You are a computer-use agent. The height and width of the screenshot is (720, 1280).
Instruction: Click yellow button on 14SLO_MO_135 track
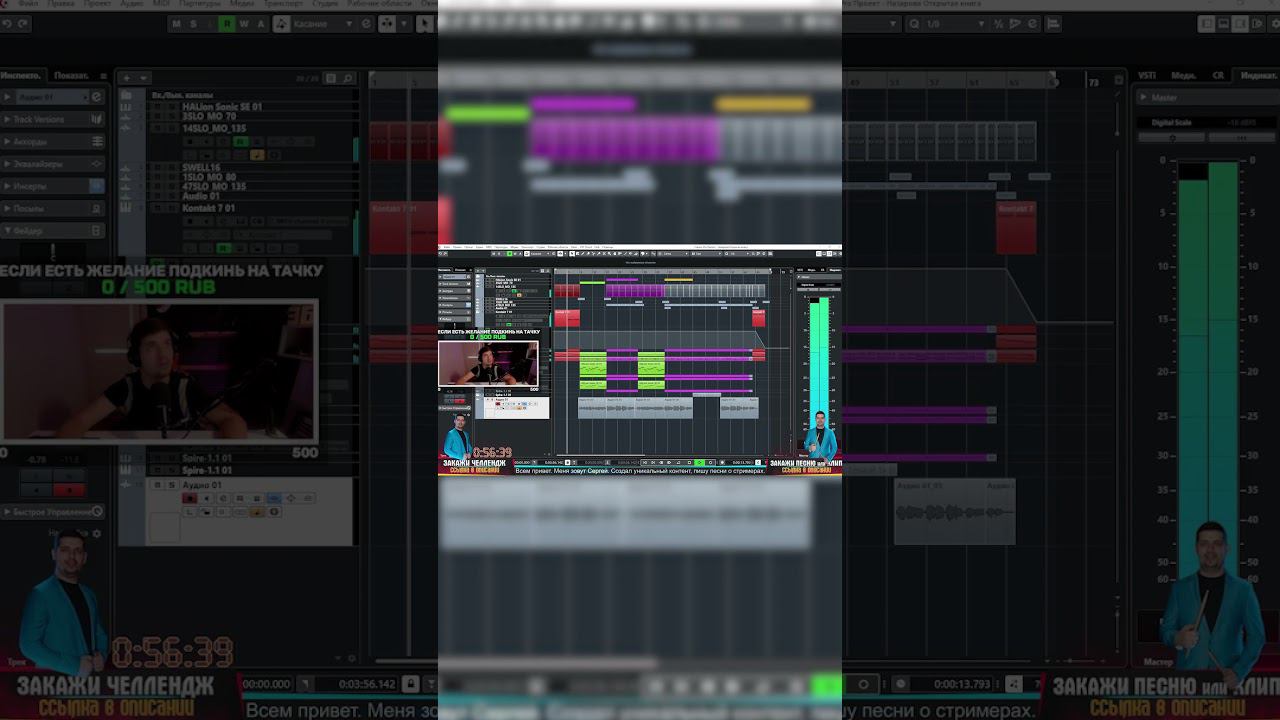pos(257,154)
